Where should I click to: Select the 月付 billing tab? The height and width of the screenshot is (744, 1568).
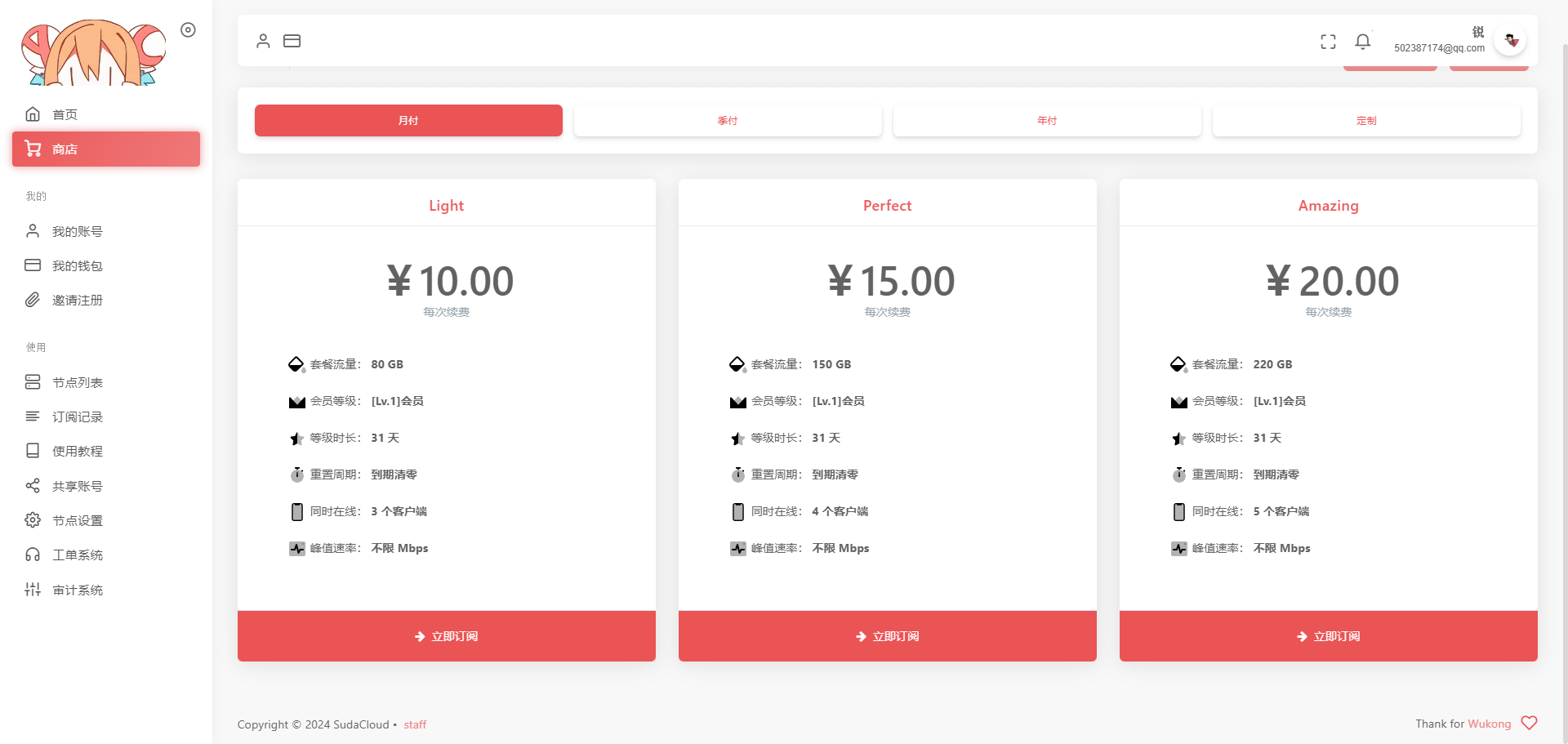pos(408,121)
